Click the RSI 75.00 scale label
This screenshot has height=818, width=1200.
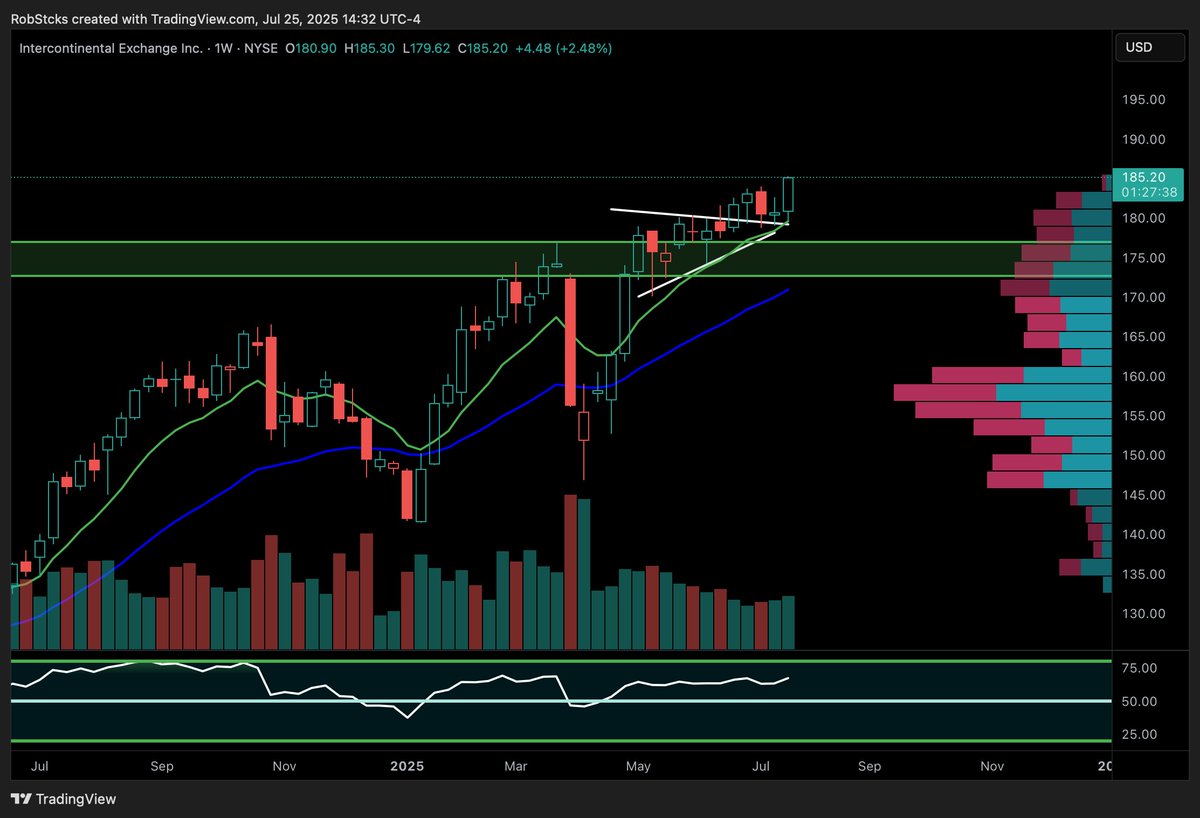point(1141,668)
